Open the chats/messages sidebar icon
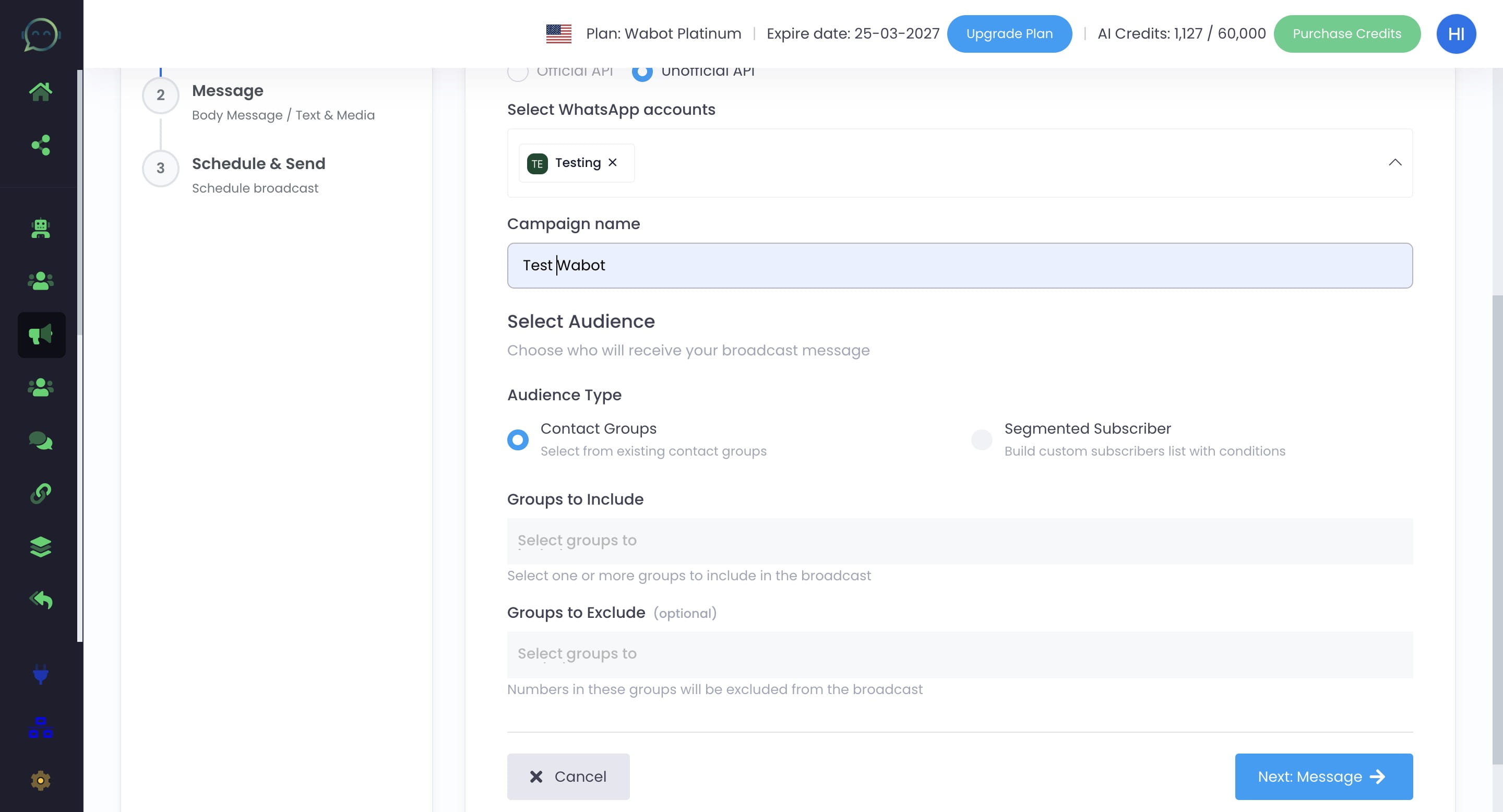The height and width of the screenshot is (812, 1503). (41, 441)
